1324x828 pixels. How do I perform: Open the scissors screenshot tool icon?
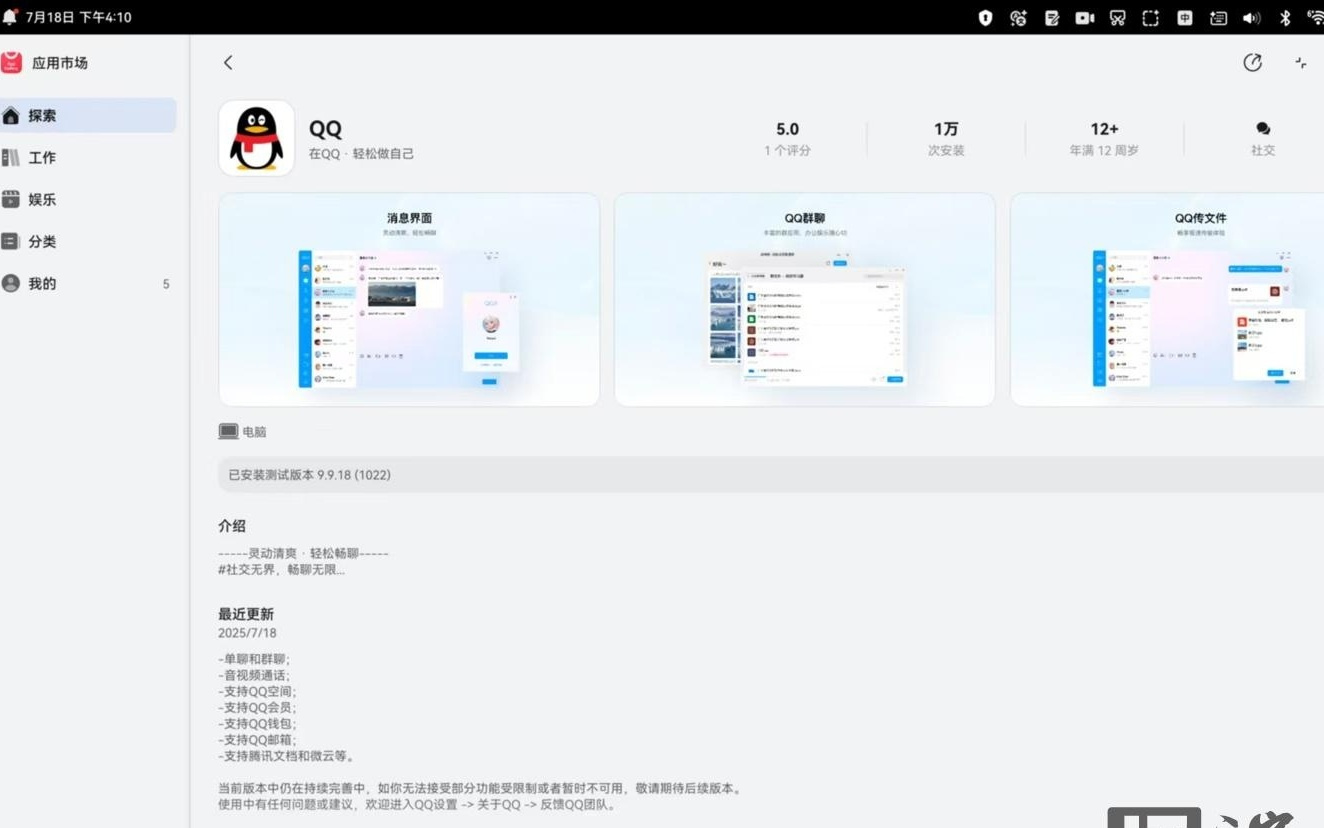[1118, 17]
